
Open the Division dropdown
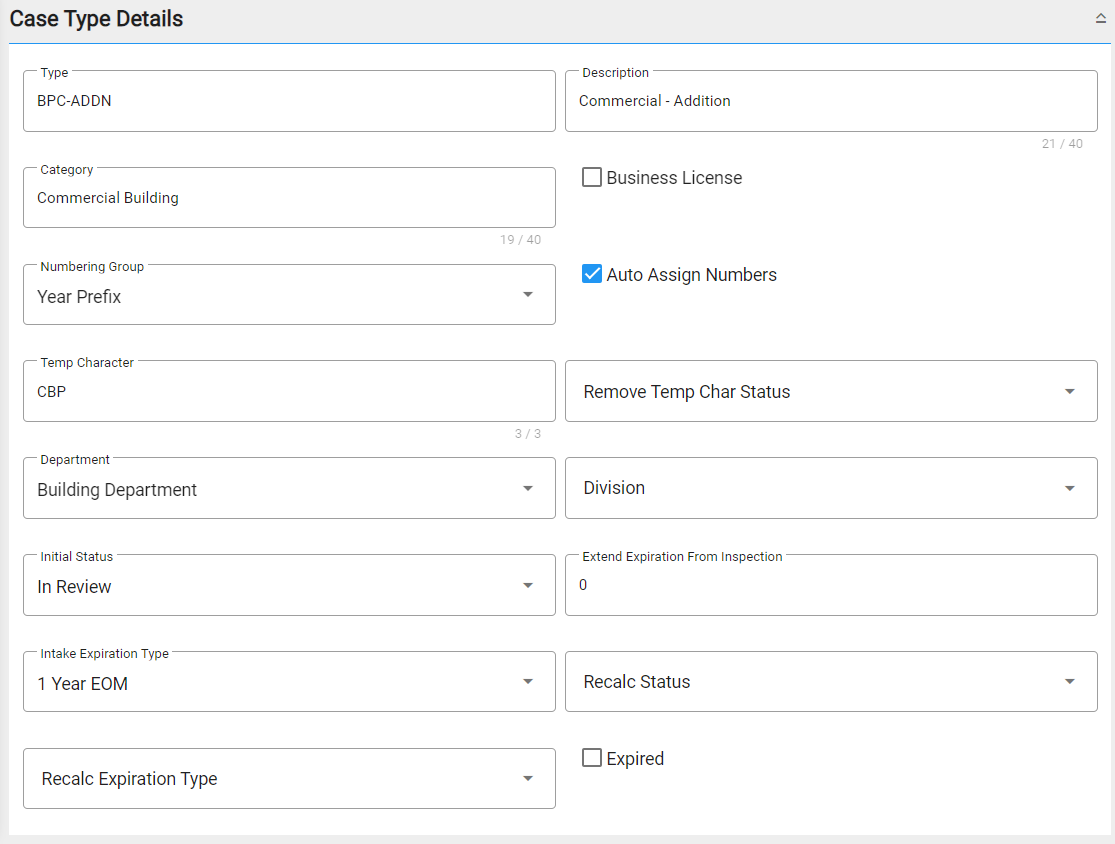click(x=1070, y=488)
